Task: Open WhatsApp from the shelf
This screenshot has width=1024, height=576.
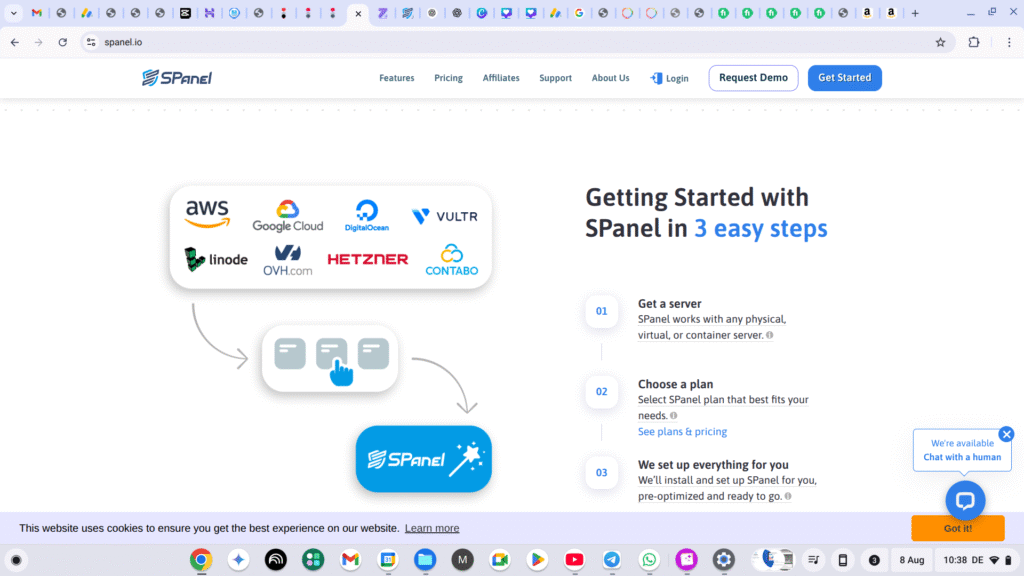Action: (649, 560)
